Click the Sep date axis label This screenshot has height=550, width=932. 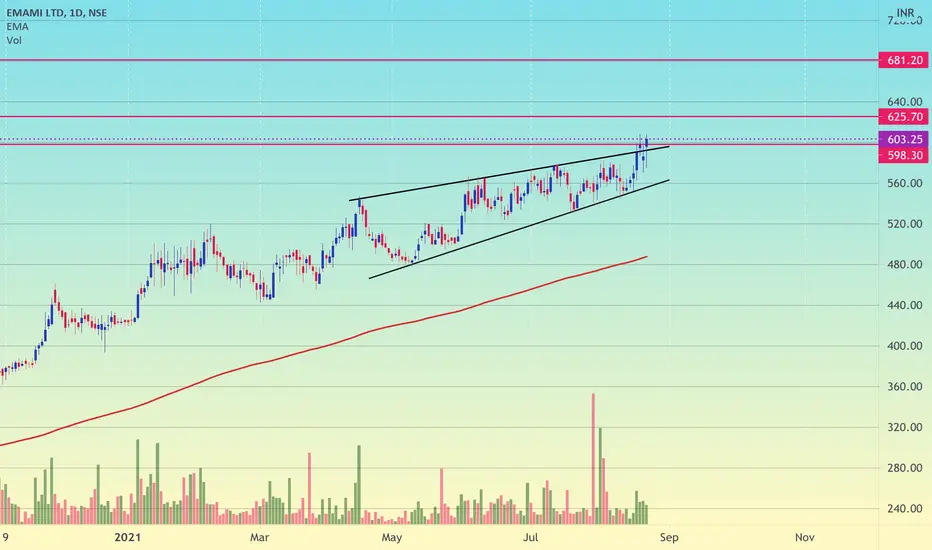click(669, 538)
